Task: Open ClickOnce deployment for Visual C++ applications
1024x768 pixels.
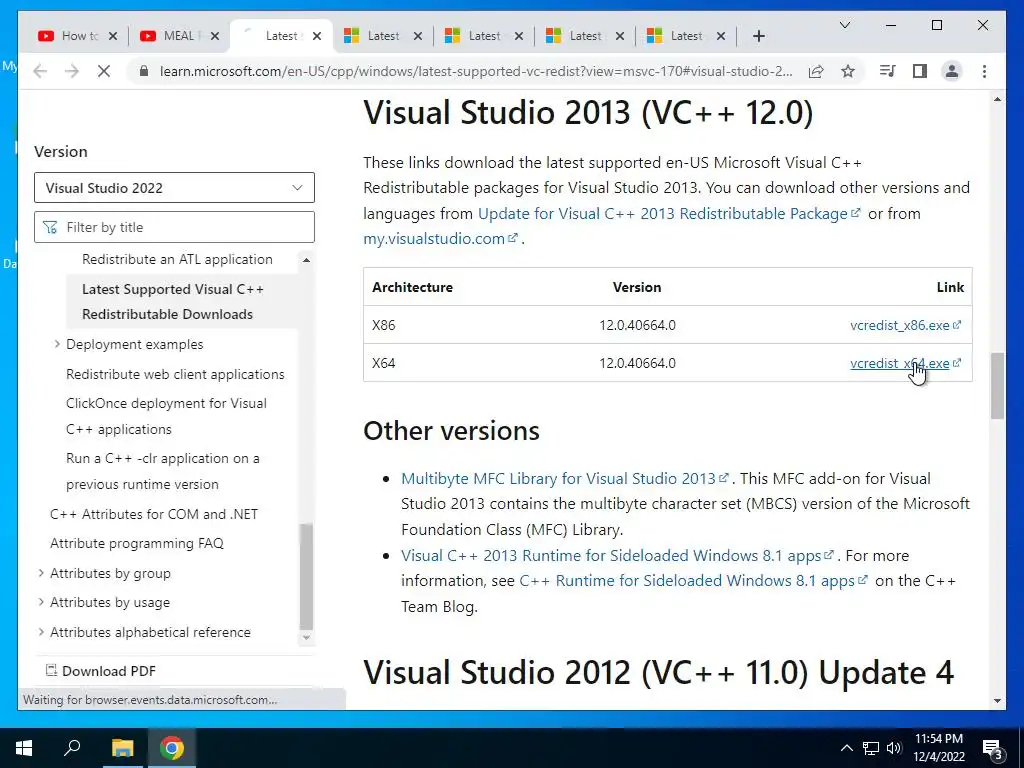Action: pyautogui.click(x=167, y=416)
